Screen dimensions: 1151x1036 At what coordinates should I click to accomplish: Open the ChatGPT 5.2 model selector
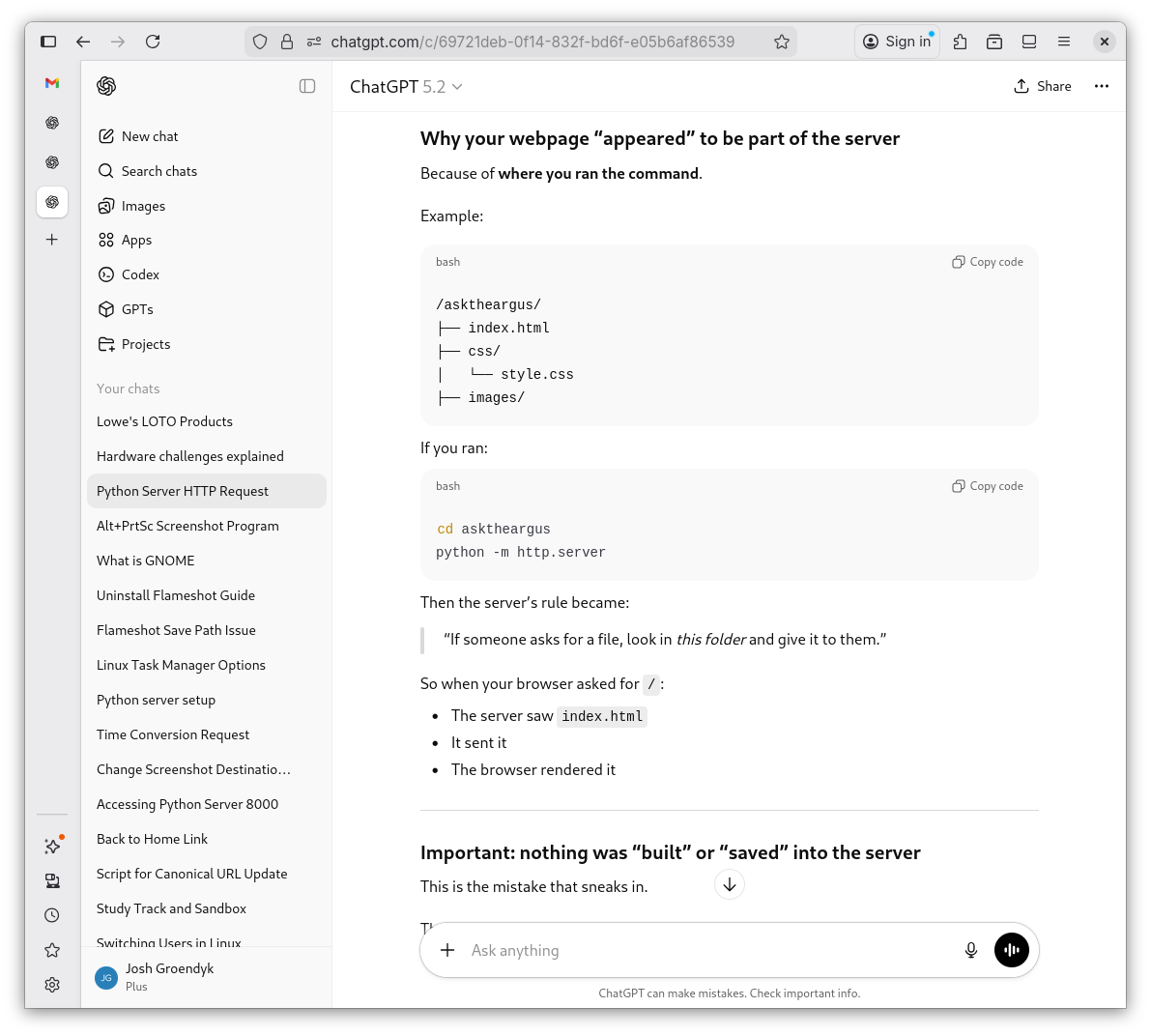point(406,86)
